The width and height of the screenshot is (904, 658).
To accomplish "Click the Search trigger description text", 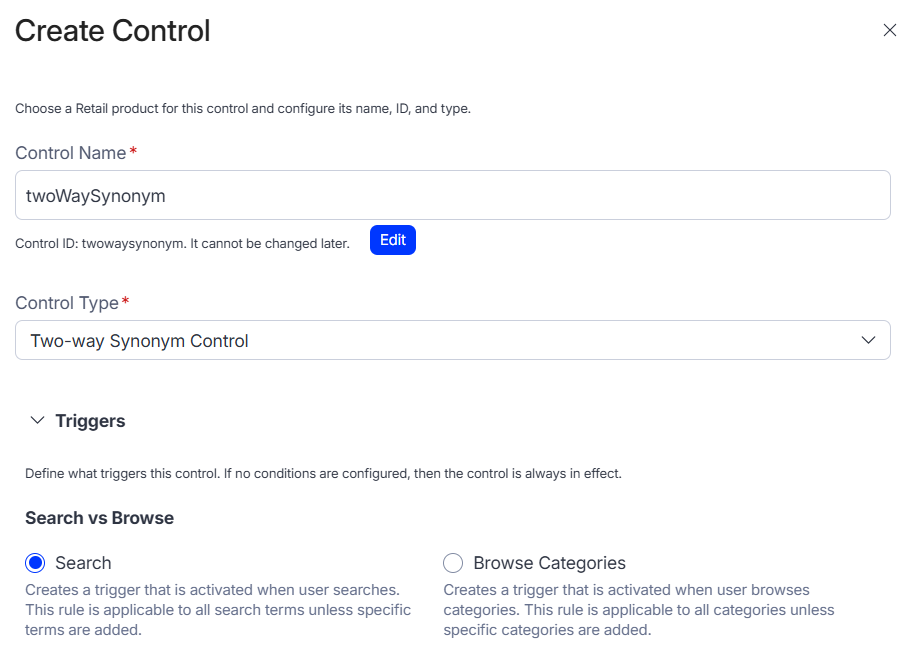I will 217,610.
